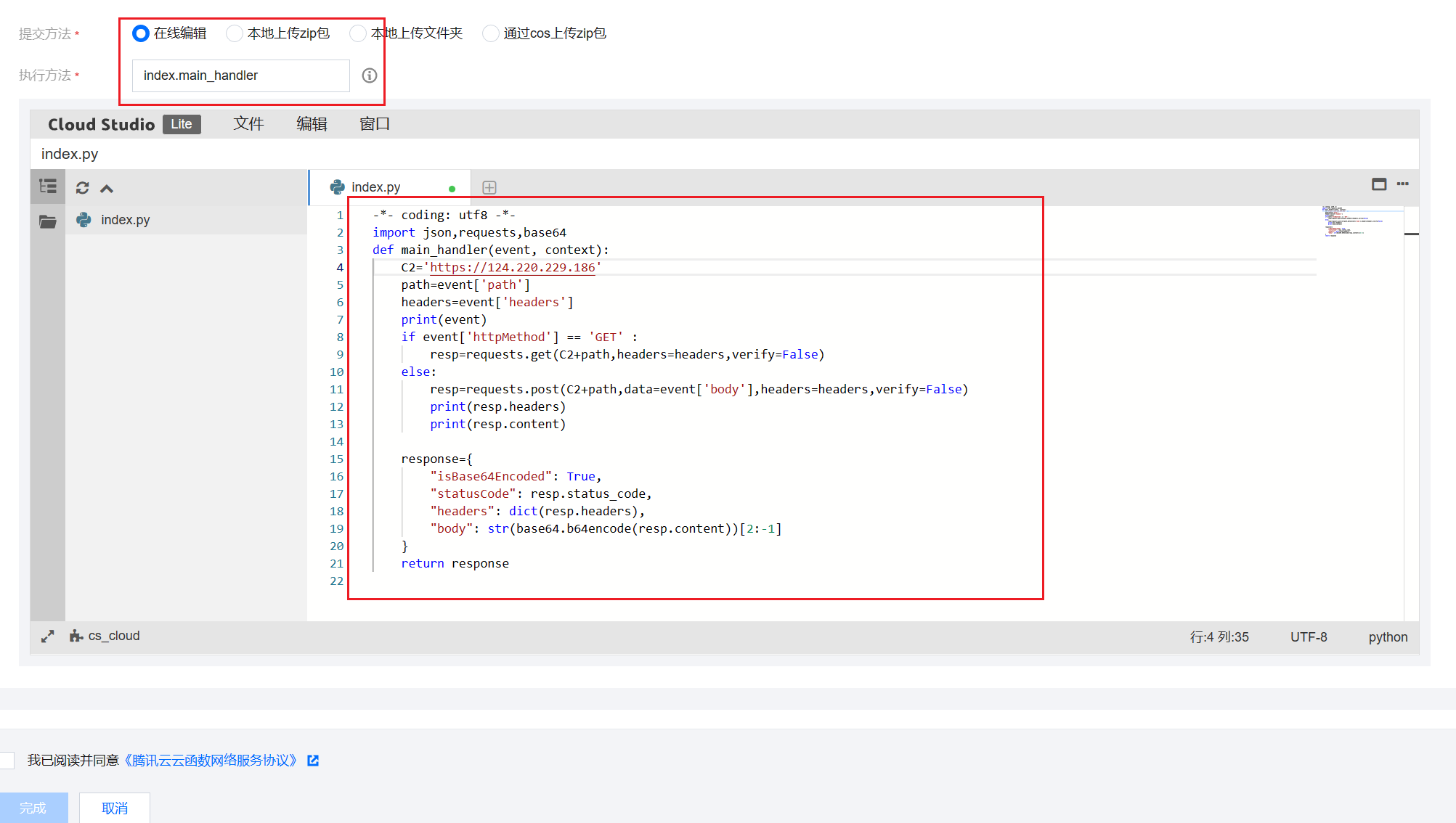Toggle the file tree panel icon
1456x823 pixels.
(x=48, y=187)
